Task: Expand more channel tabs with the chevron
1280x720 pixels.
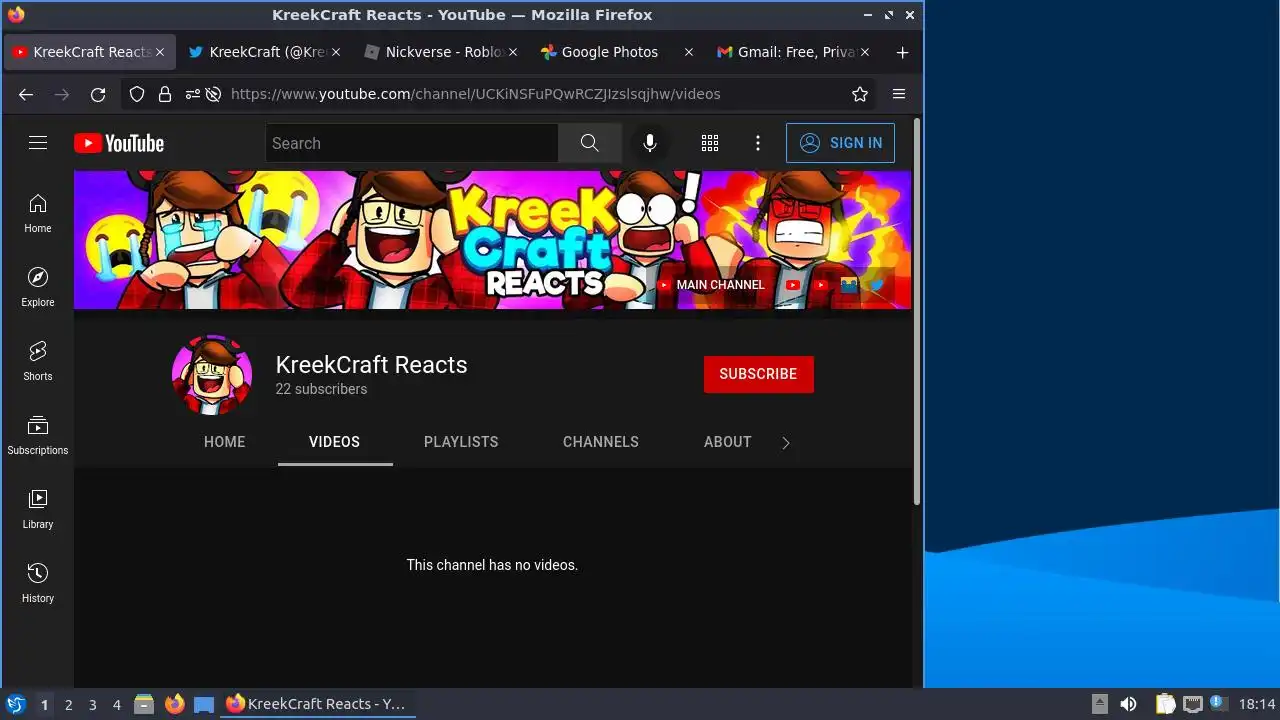Action: [x=785, y=443]
